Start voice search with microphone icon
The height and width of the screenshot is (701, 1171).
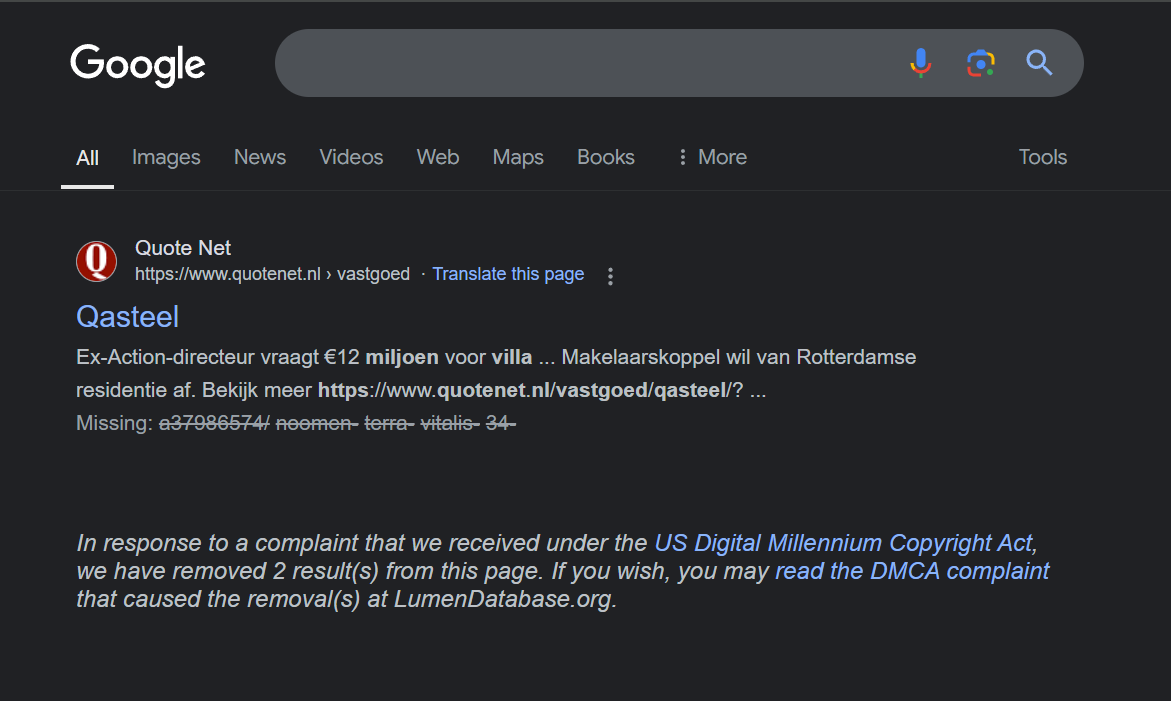pos(920,63)
